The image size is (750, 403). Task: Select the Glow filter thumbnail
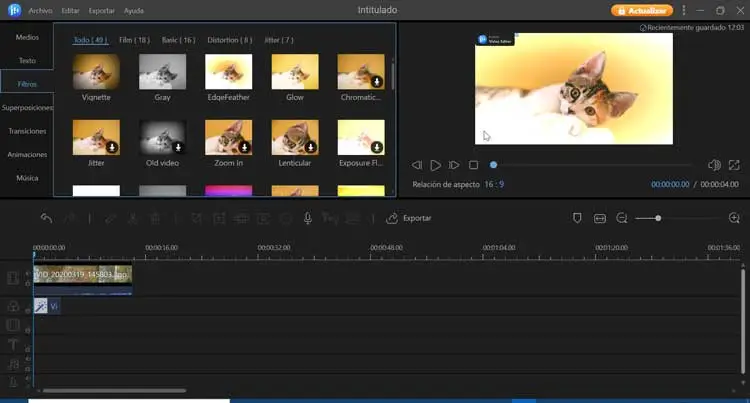point(295,72)
